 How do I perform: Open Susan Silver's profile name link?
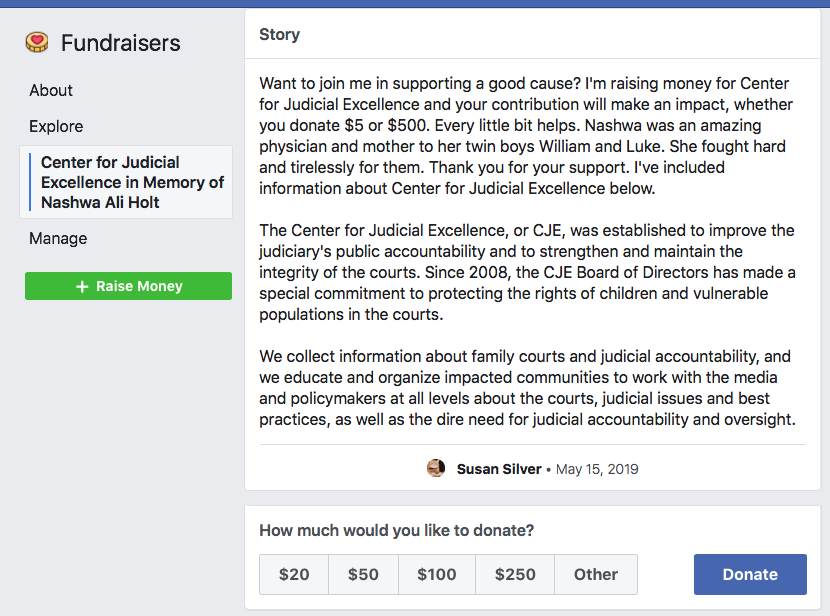pyautogui.click(x=499, y=469)
